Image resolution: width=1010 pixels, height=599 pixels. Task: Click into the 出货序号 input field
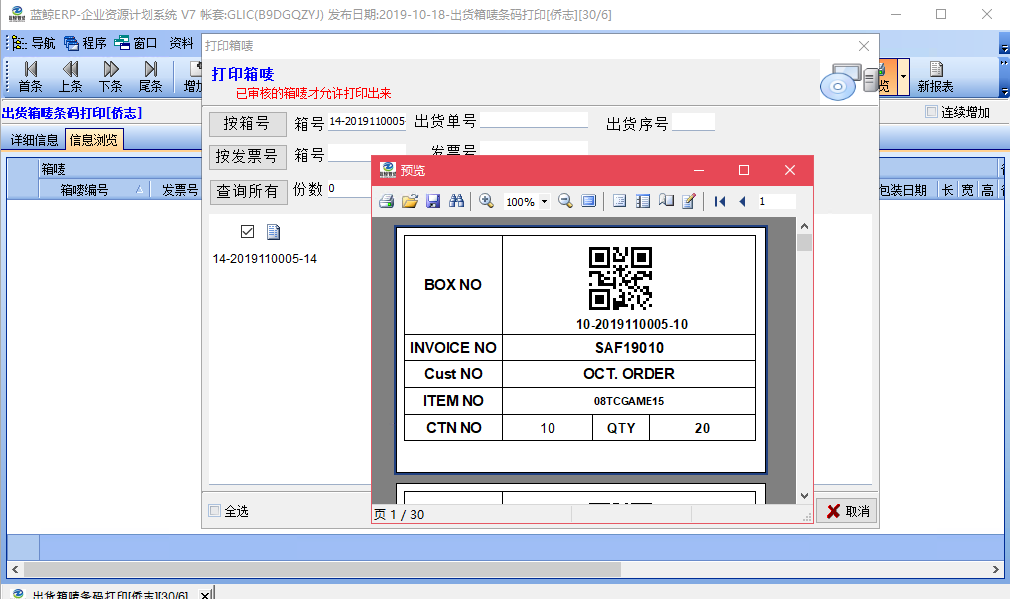[x=693, y=122]
